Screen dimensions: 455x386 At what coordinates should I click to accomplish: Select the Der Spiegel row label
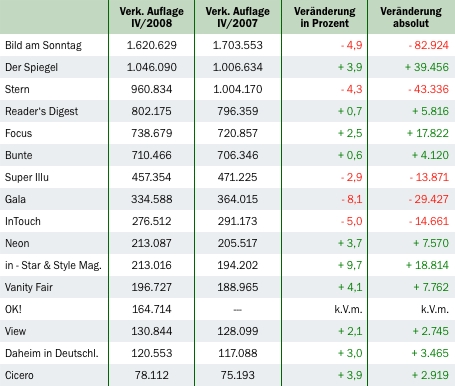coord(31,67)
